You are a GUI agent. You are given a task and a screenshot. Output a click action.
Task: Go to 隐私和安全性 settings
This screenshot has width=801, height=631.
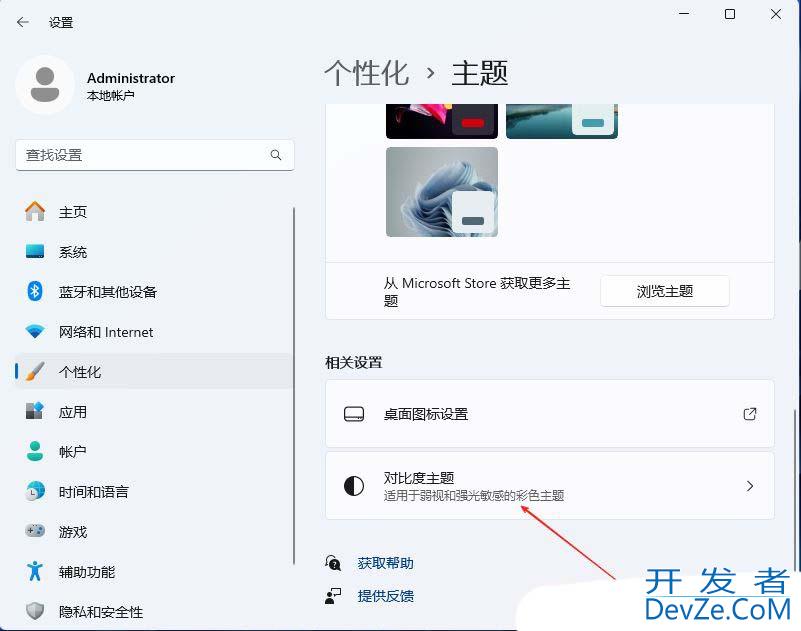pyautogui.click(x=153, y=611)
